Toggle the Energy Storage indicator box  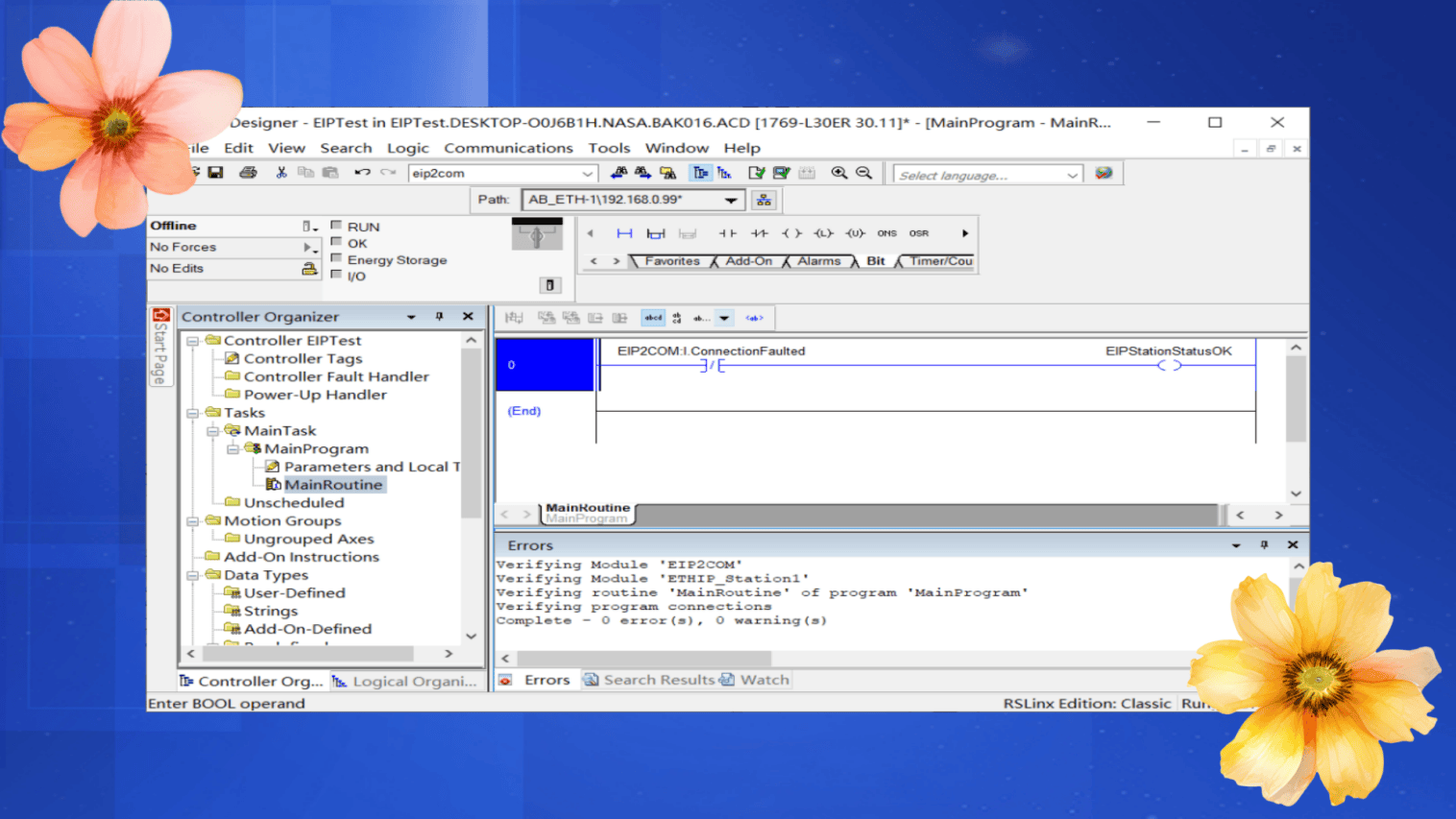pyautogui.click(x=336, y=258)
